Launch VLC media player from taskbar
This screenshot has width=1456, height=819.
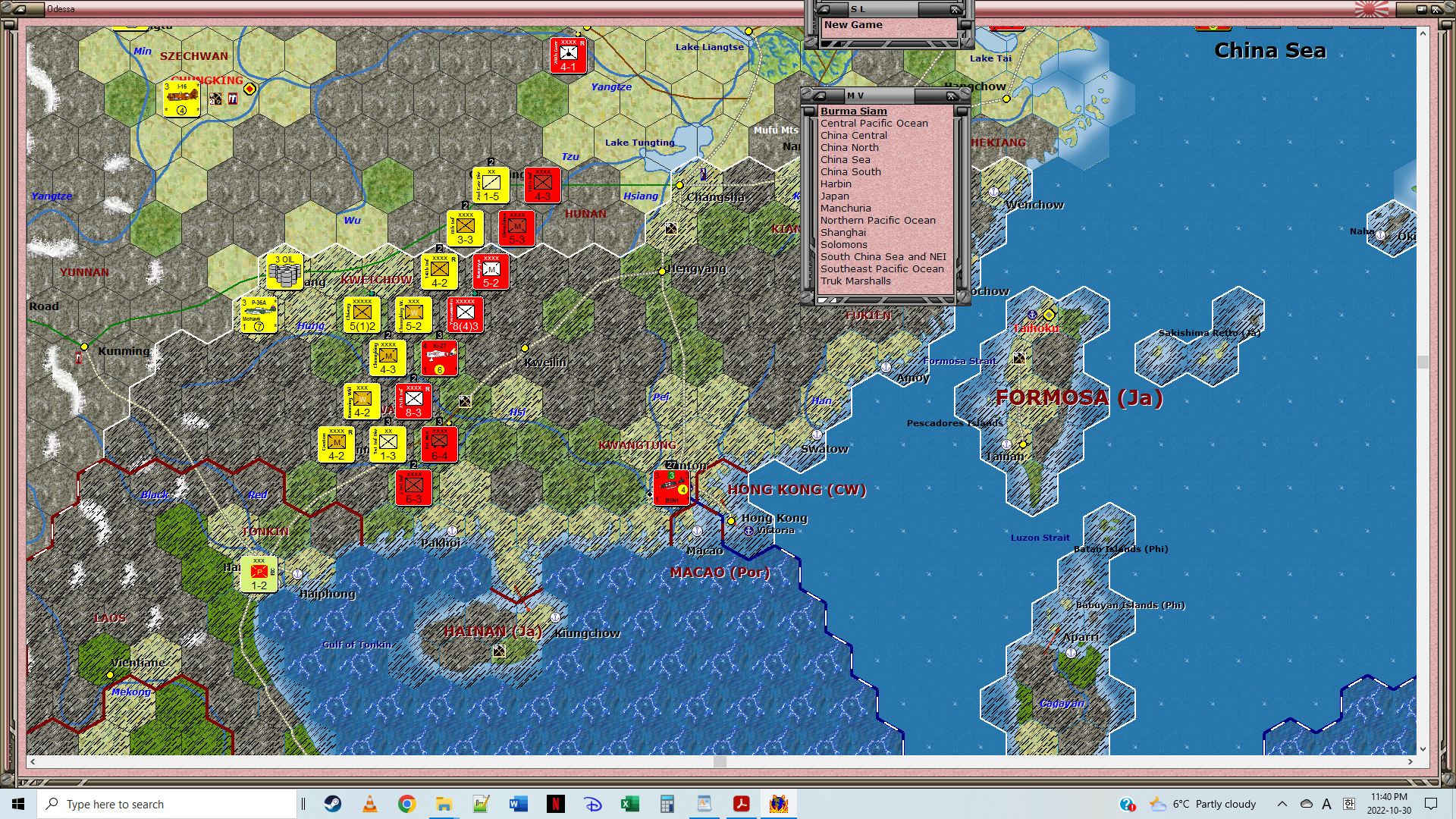coord(370,804)
